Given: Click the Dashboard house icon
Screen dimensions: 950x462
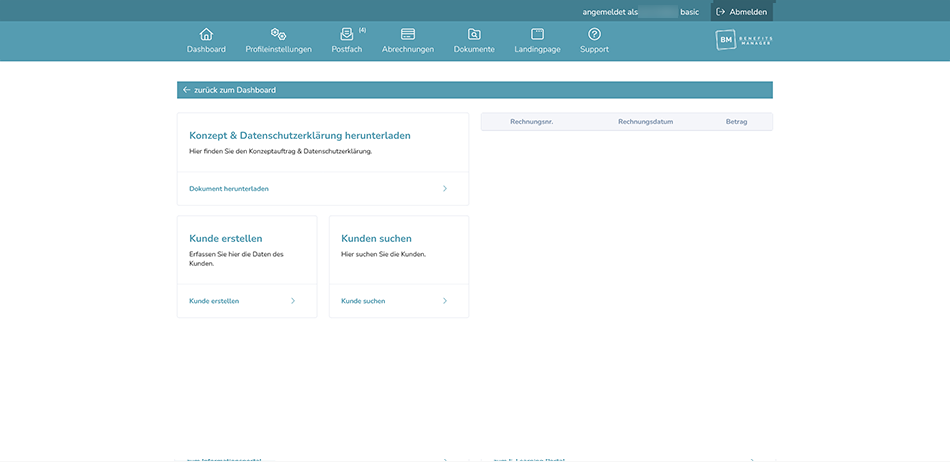Looking at the screenshot, I should tap(206, 34).
